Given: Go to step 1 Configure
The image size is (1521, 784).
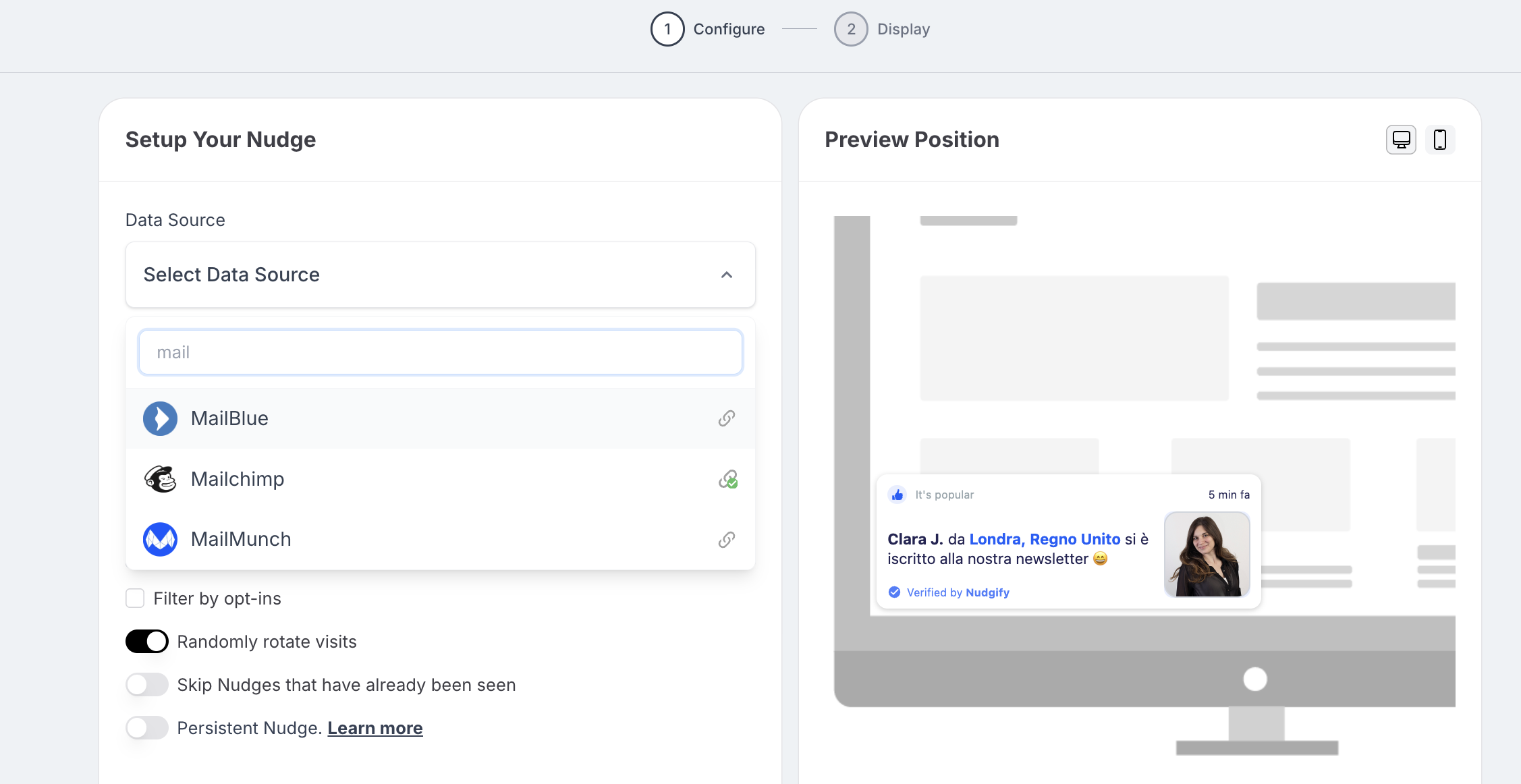Looking at the screenshot, I should (667, 29).
